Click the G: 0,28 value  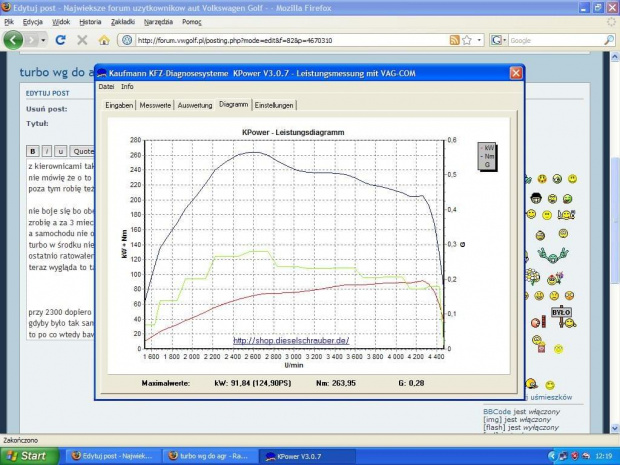pos(411,383)
